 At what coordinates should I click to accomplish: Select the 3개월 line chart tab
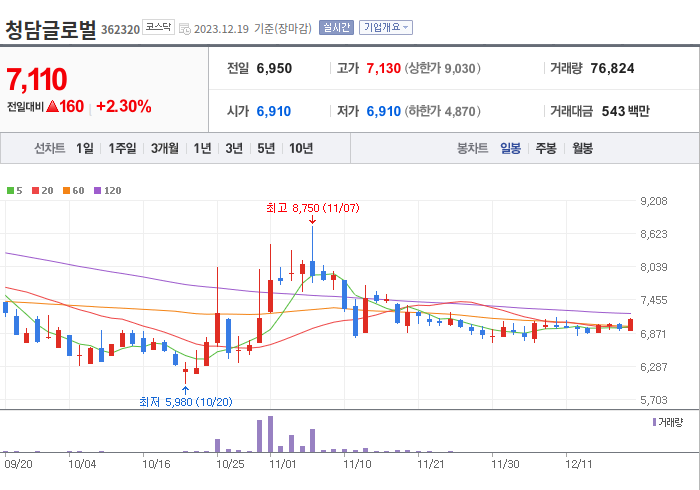pos(165,148)
